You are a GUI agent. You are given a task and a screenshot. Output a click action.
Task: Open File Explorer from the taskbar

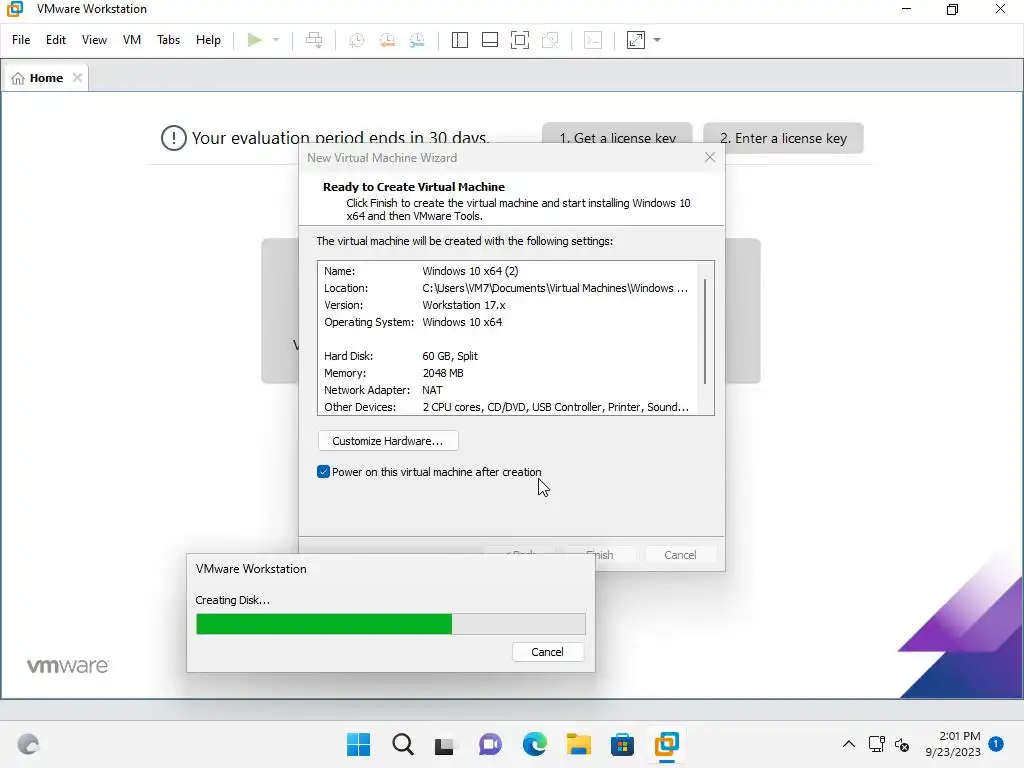pos(579,744)
